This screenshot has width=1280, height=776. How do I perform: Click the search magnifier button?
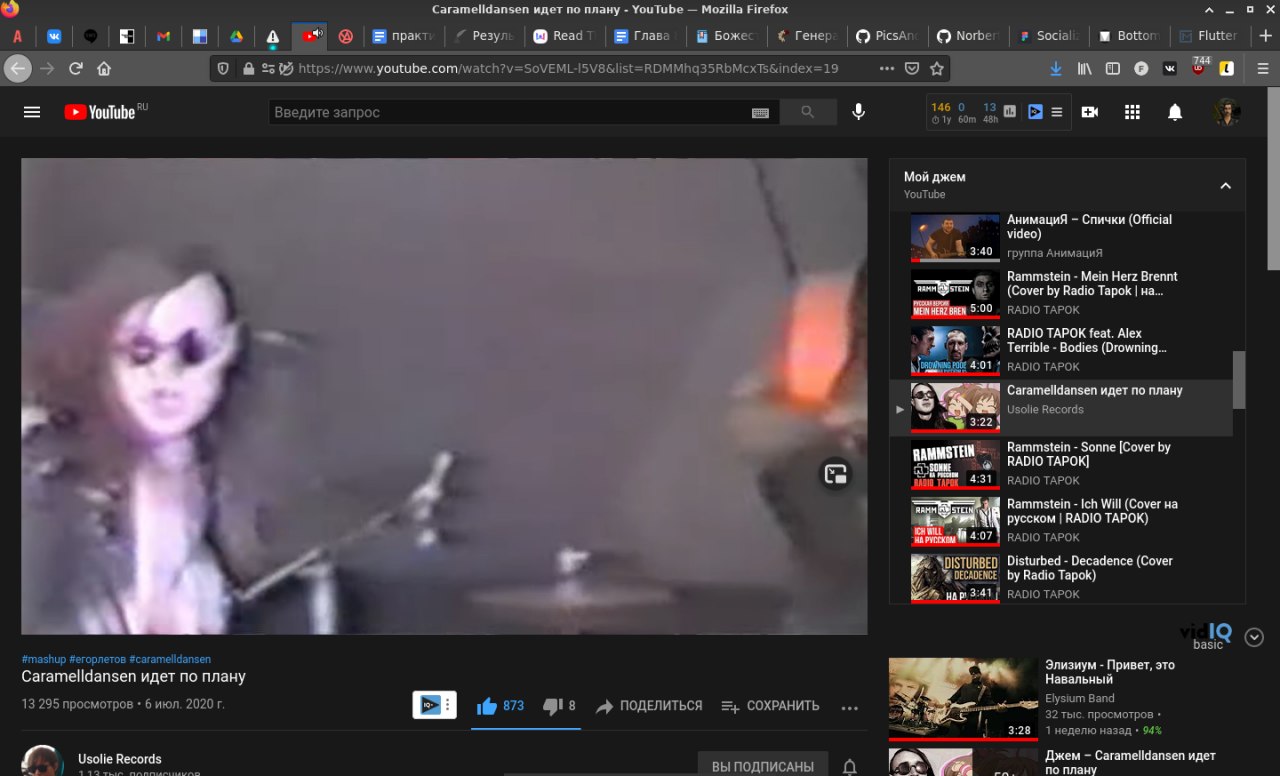point(808,112)
